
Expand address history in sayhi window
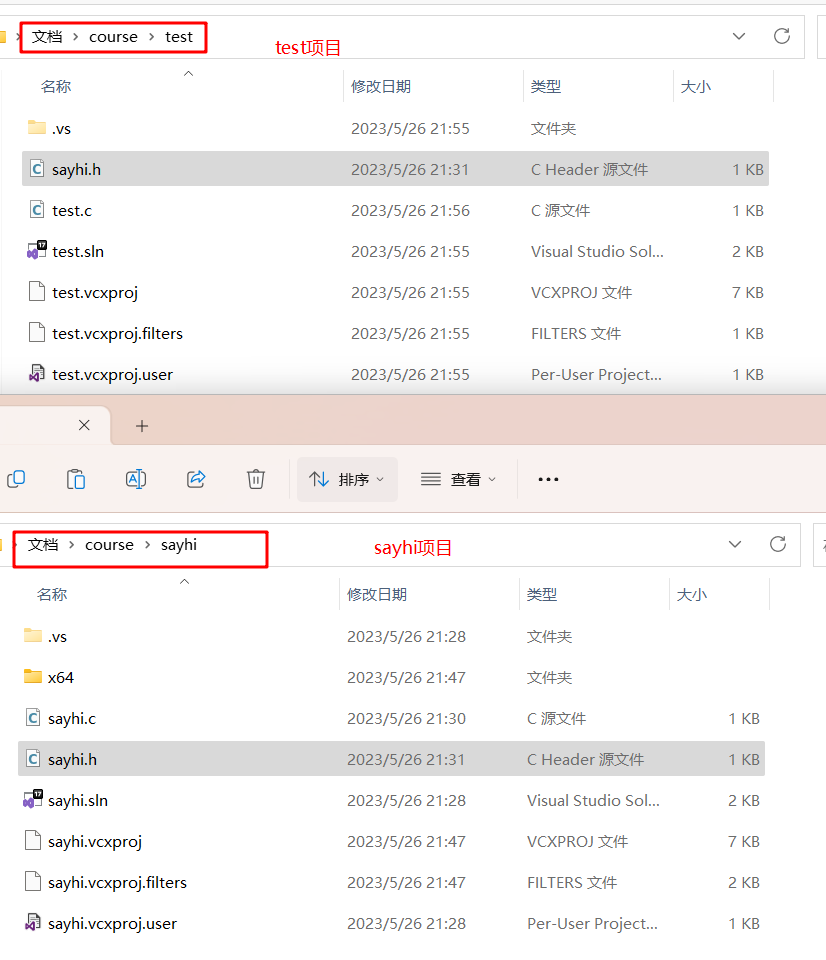(x=735, y=544)
